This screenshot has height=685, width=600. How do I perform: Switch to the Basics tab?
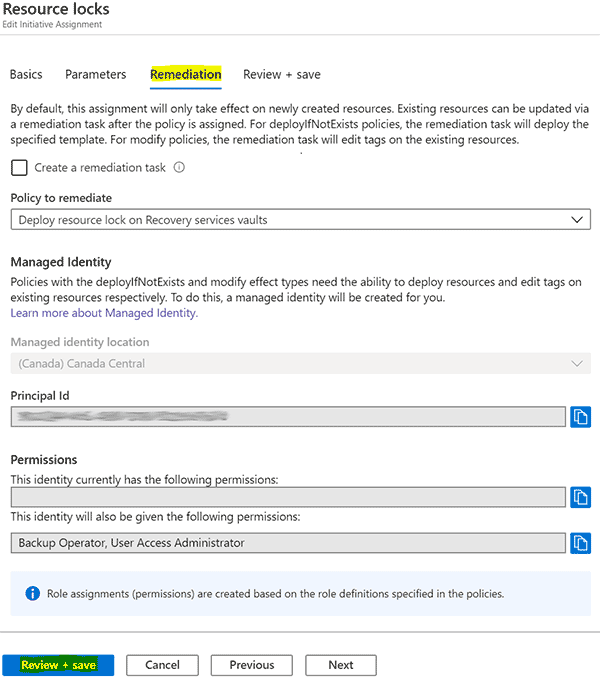pos(26,75)
